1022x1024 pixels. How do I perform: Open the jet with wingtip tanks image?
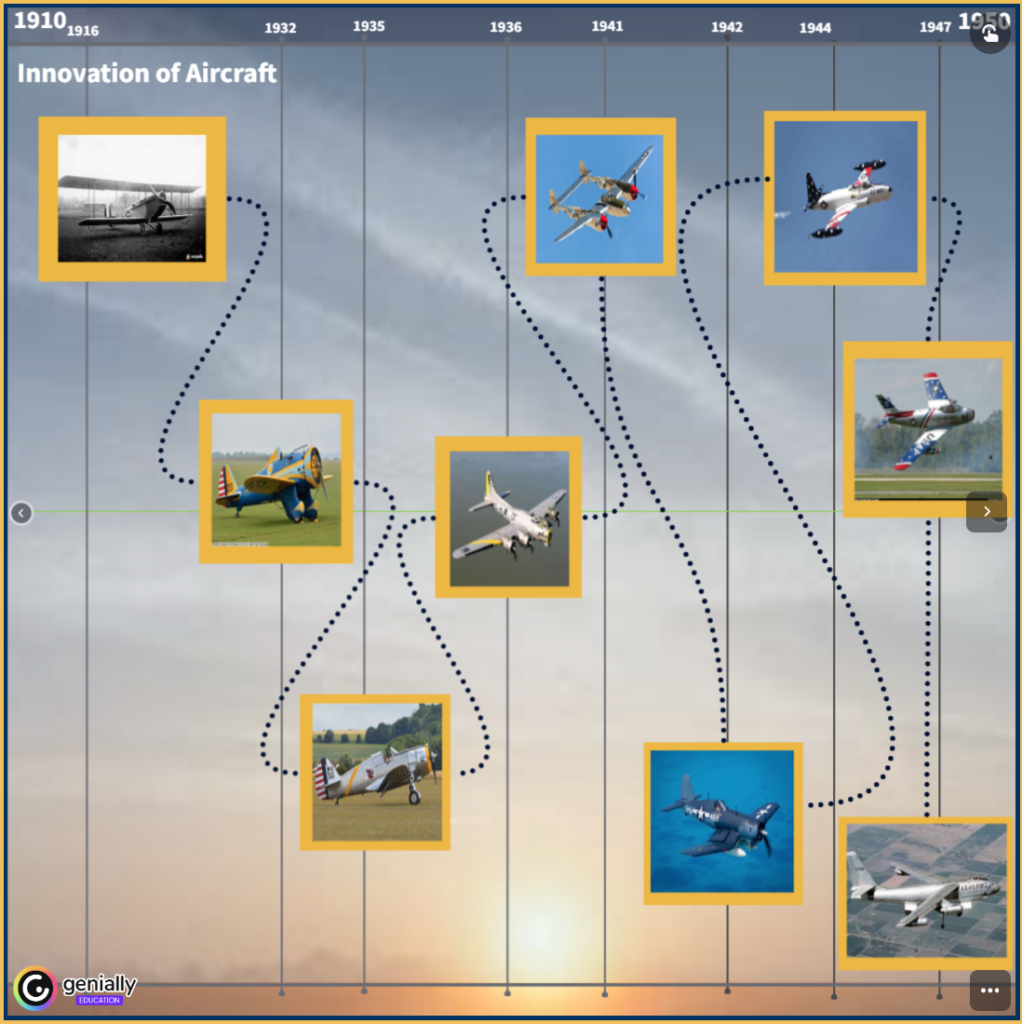[845, 198]
